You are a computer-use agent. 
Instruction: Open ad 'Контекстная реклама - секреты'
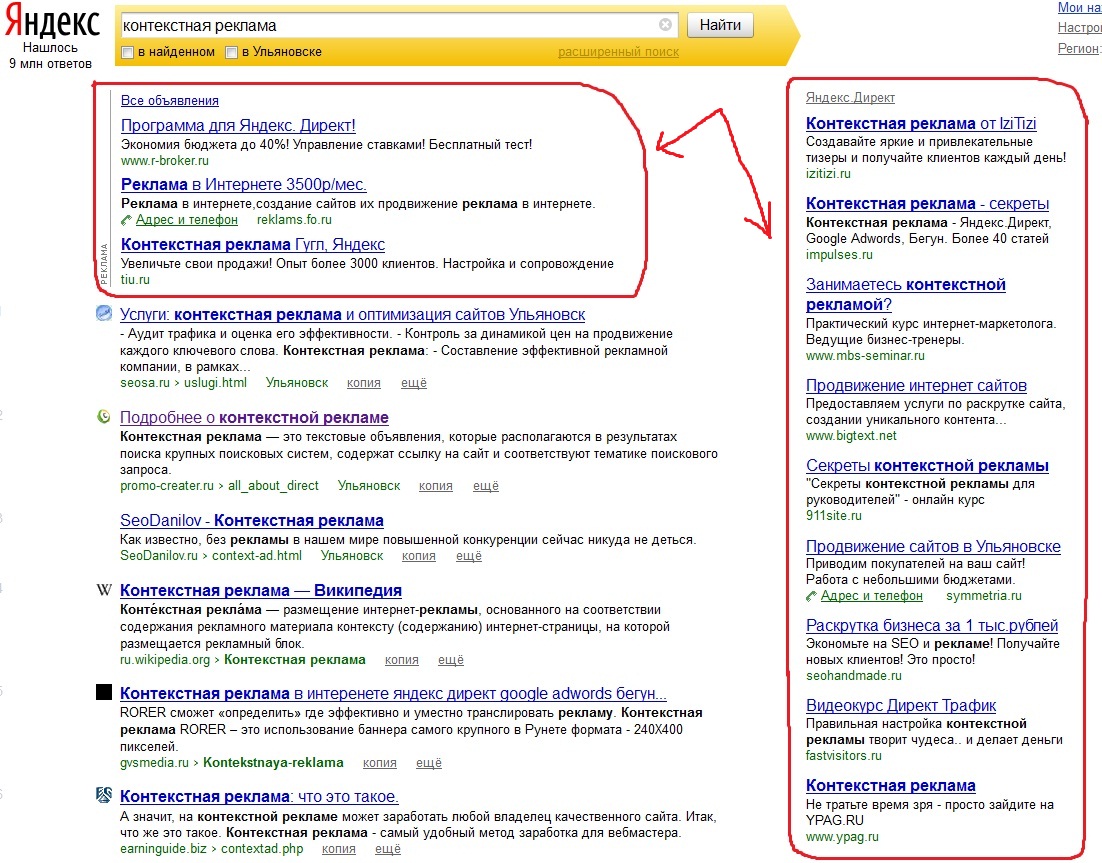[927, 203]
